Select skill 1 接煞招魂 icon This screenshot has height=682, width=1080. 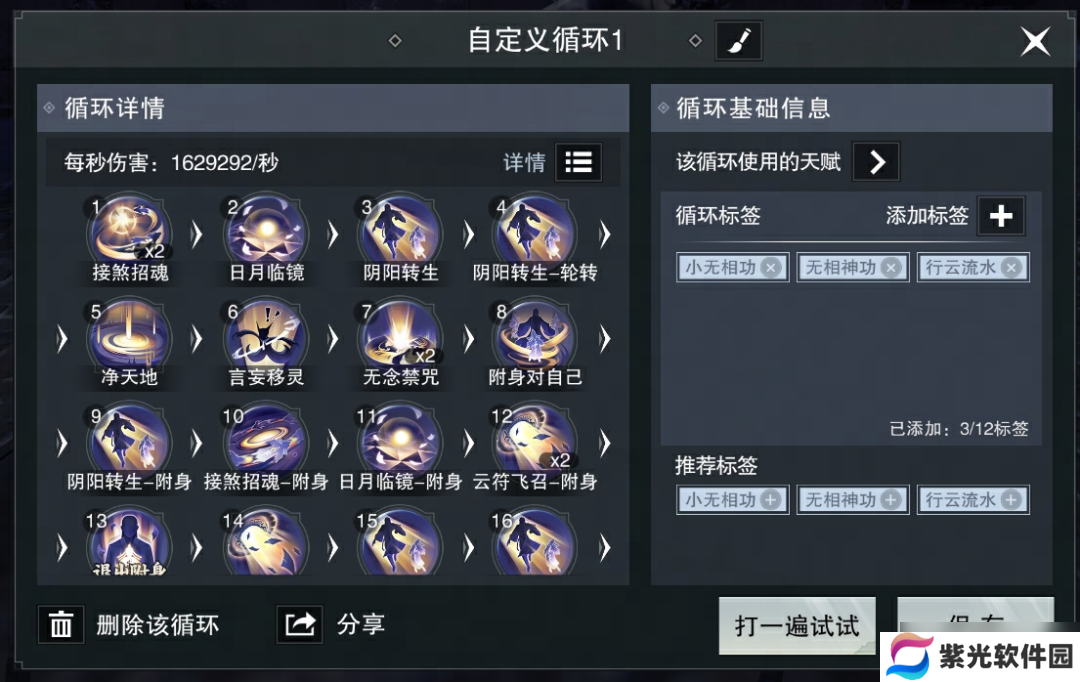click(x=129, y=232)
